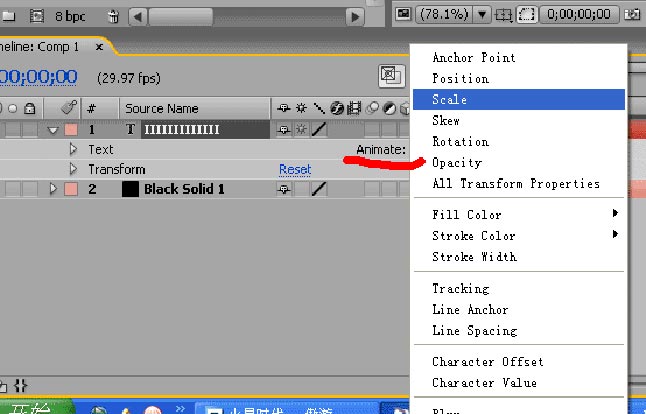
Task: Toggle collapse transformations switch on text layer
Action: coord(301,130)
